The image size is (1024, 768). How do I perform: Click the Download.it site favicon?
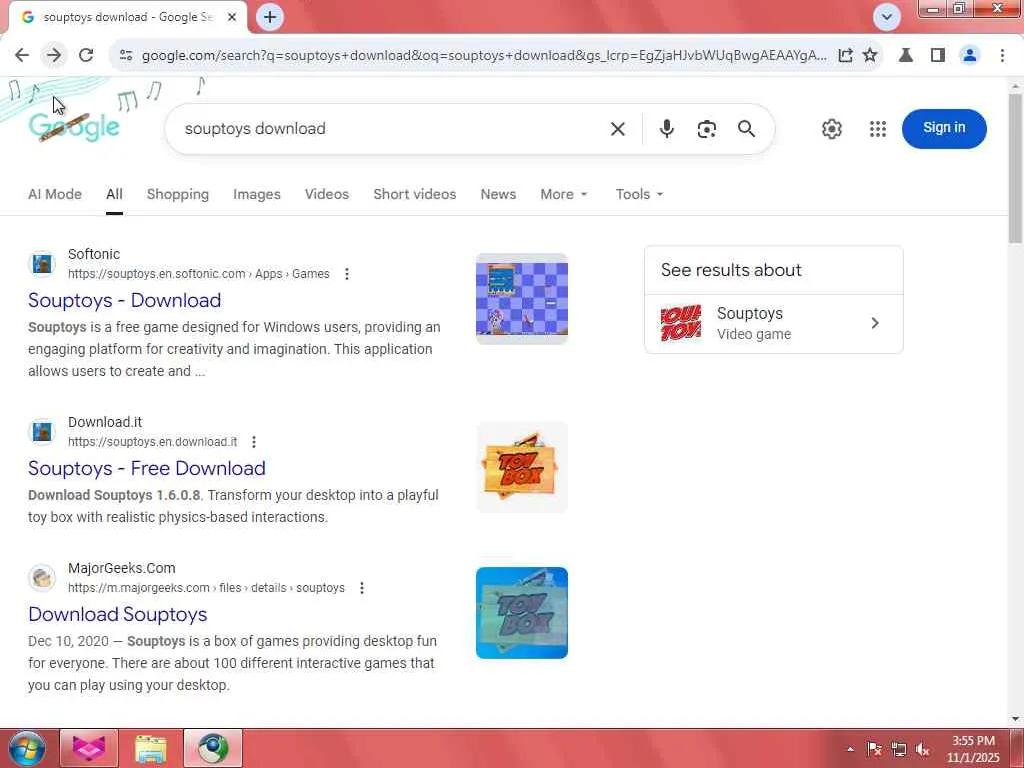tap(42, 432)
